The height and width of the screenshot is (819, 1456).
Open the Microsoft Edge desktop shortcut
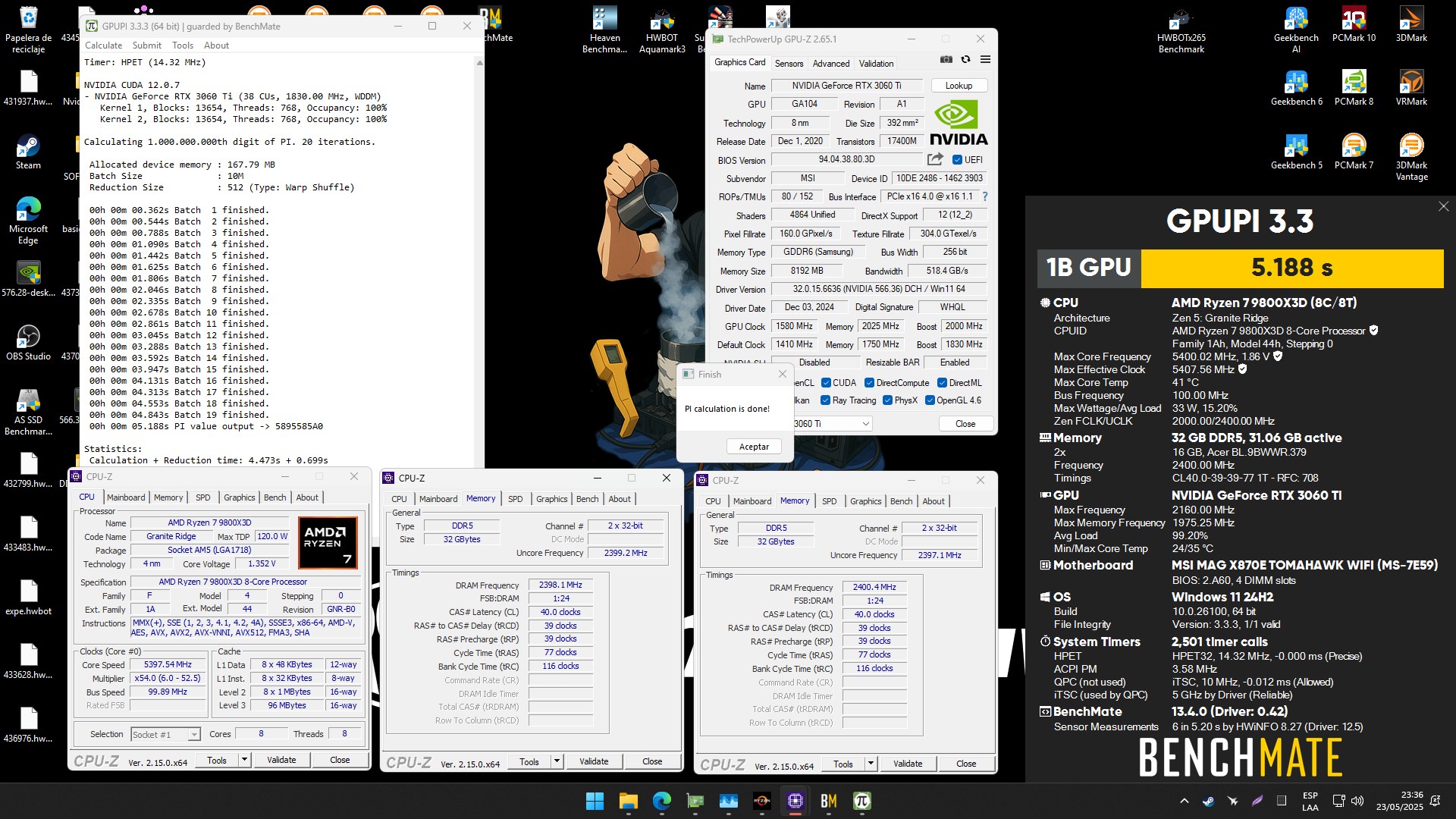[28, 221]
